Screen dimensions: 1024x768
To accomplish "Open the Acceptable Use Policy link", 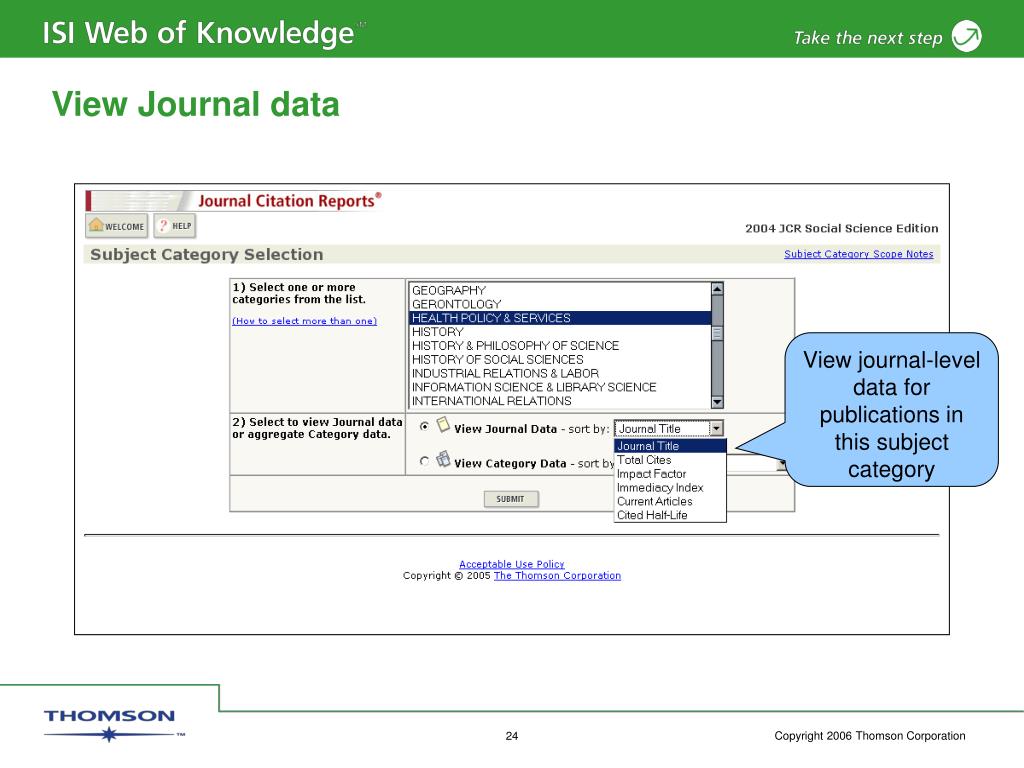I will (x=511, y=564).
